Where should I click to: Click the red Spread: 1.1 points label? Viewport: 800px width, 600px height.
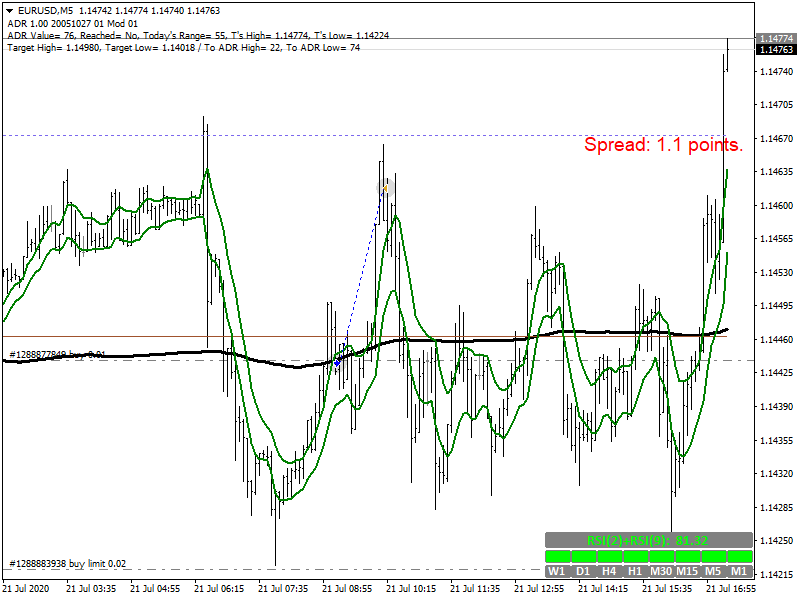point(663,145)
